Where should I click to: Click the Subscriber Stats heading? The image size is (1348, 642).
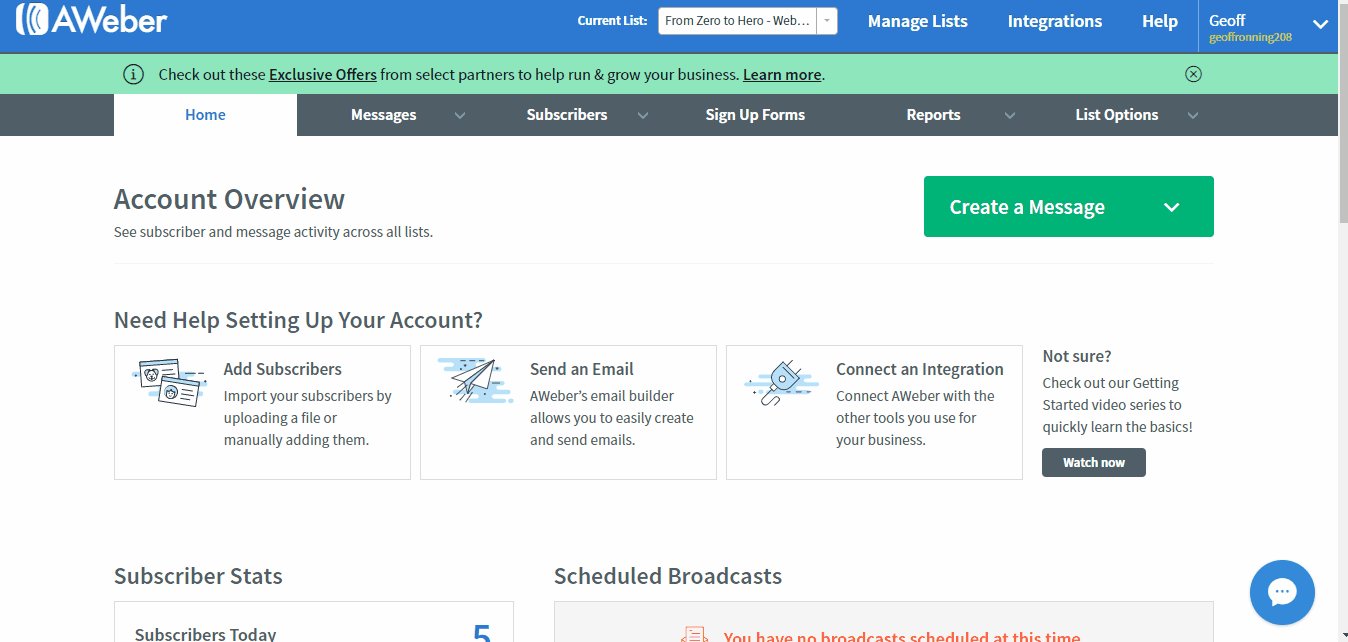tap(198, 576)
